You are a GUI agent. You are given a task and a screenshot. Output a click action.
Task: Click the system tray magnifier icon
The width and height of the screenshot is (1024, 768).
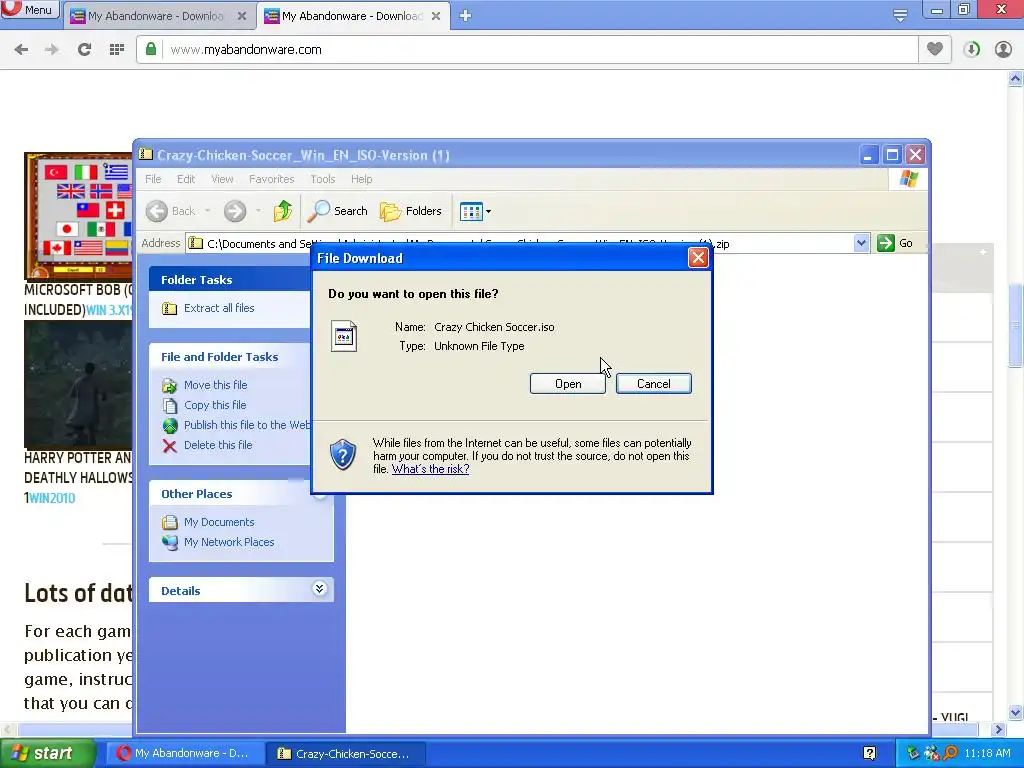(950, 753)
